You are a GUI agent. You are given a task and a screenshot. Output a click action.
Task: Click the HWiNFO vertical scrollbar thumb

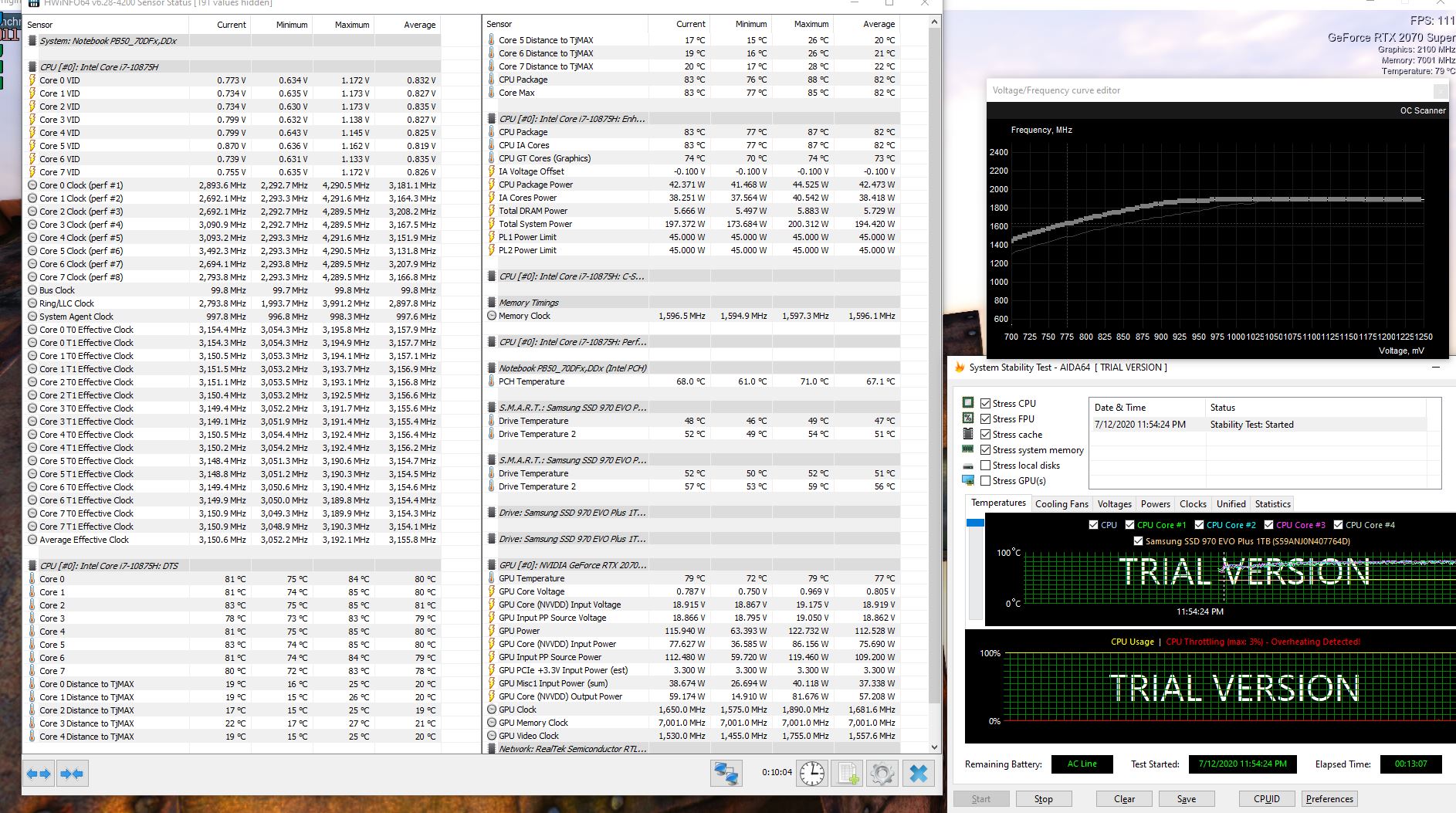coord(935,367)
